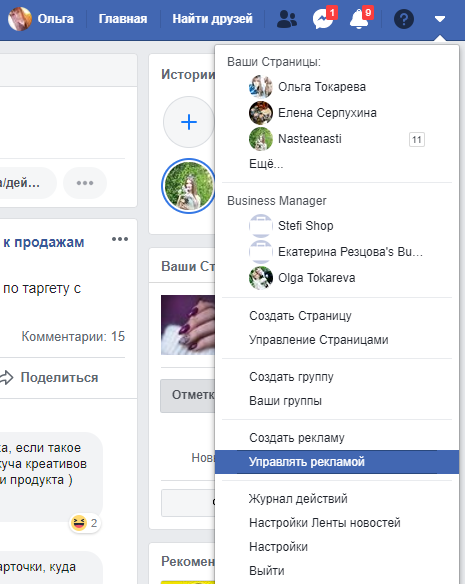Open notifications bell with 9 alerts
This screenshot has width=465, height=584.
click(x=360, y=19)
